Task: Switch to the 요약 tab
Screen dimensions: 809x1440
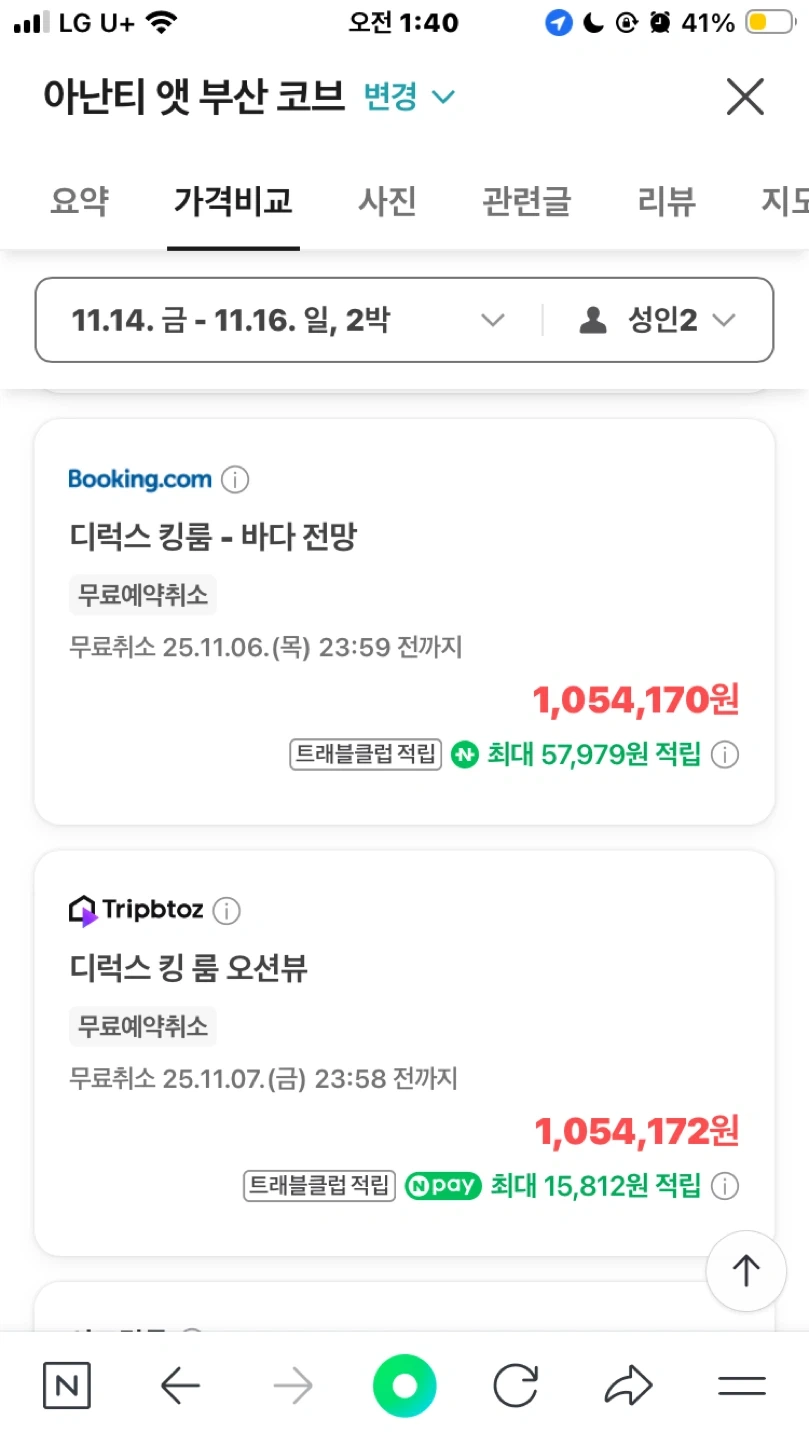Action: point(79,201)
